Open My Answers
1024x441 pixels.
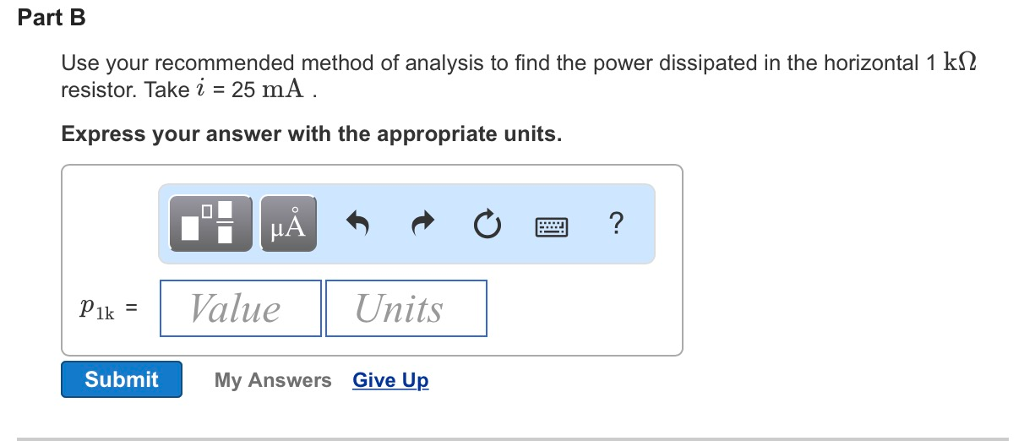[x=272, y=380]
